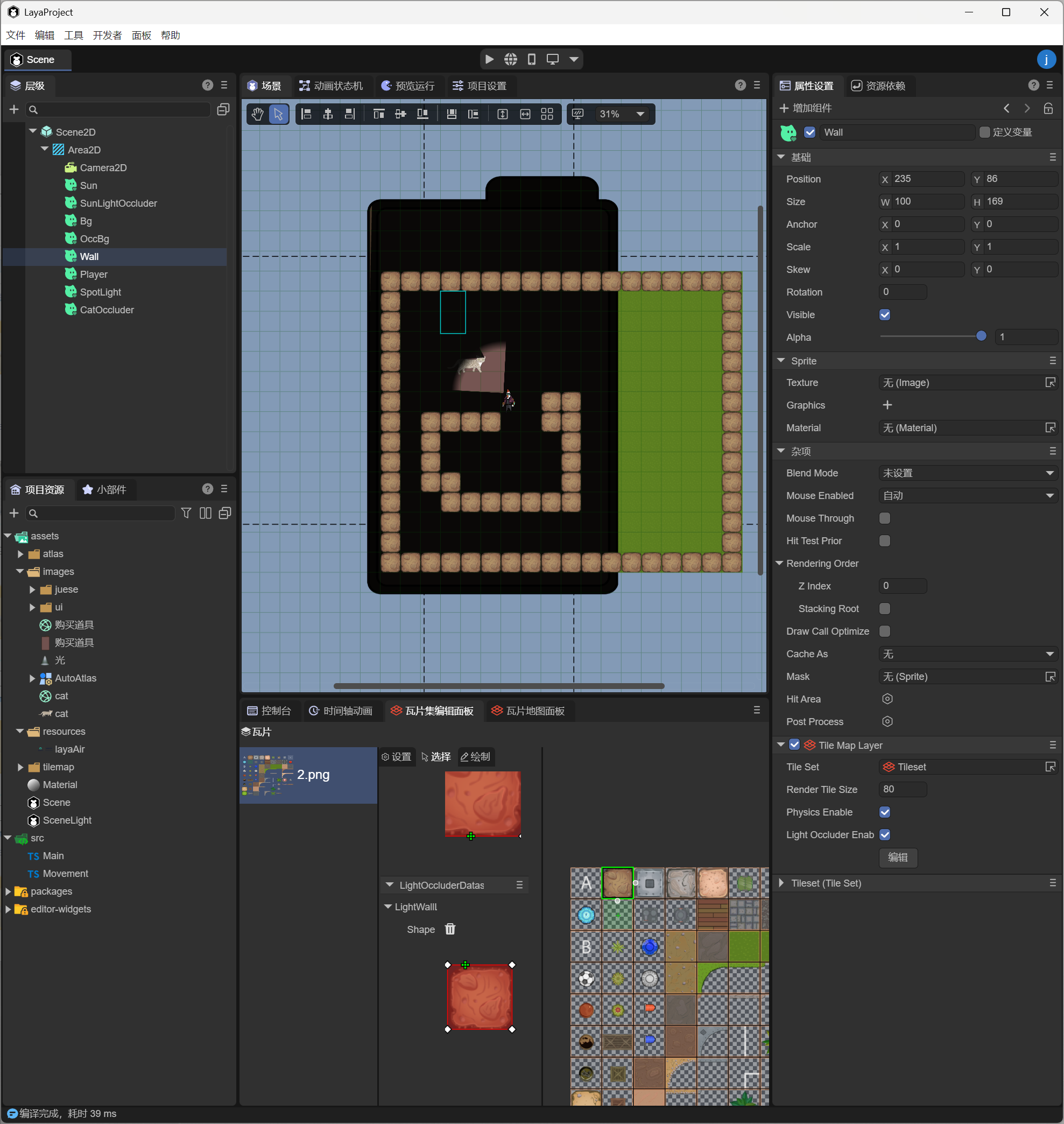Click the Hit Area hexagon icon

[887, 699]
